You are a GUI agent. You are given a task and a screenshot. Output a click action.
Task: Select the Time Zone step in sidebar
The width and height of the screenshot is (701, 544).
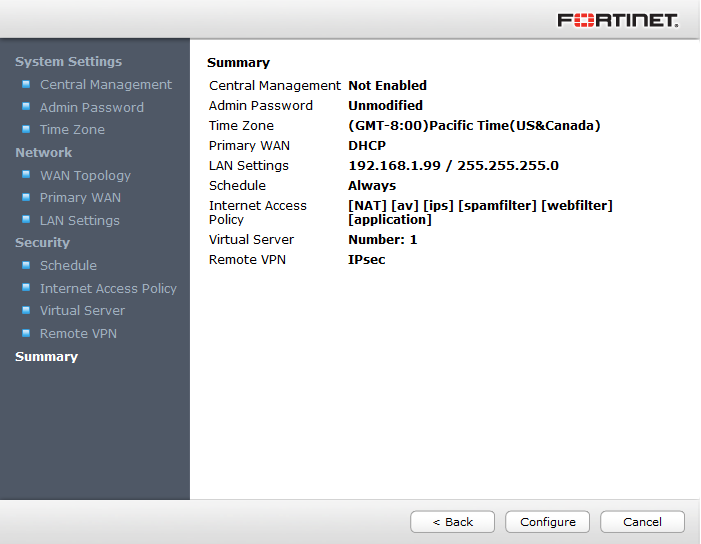(72, 130)
